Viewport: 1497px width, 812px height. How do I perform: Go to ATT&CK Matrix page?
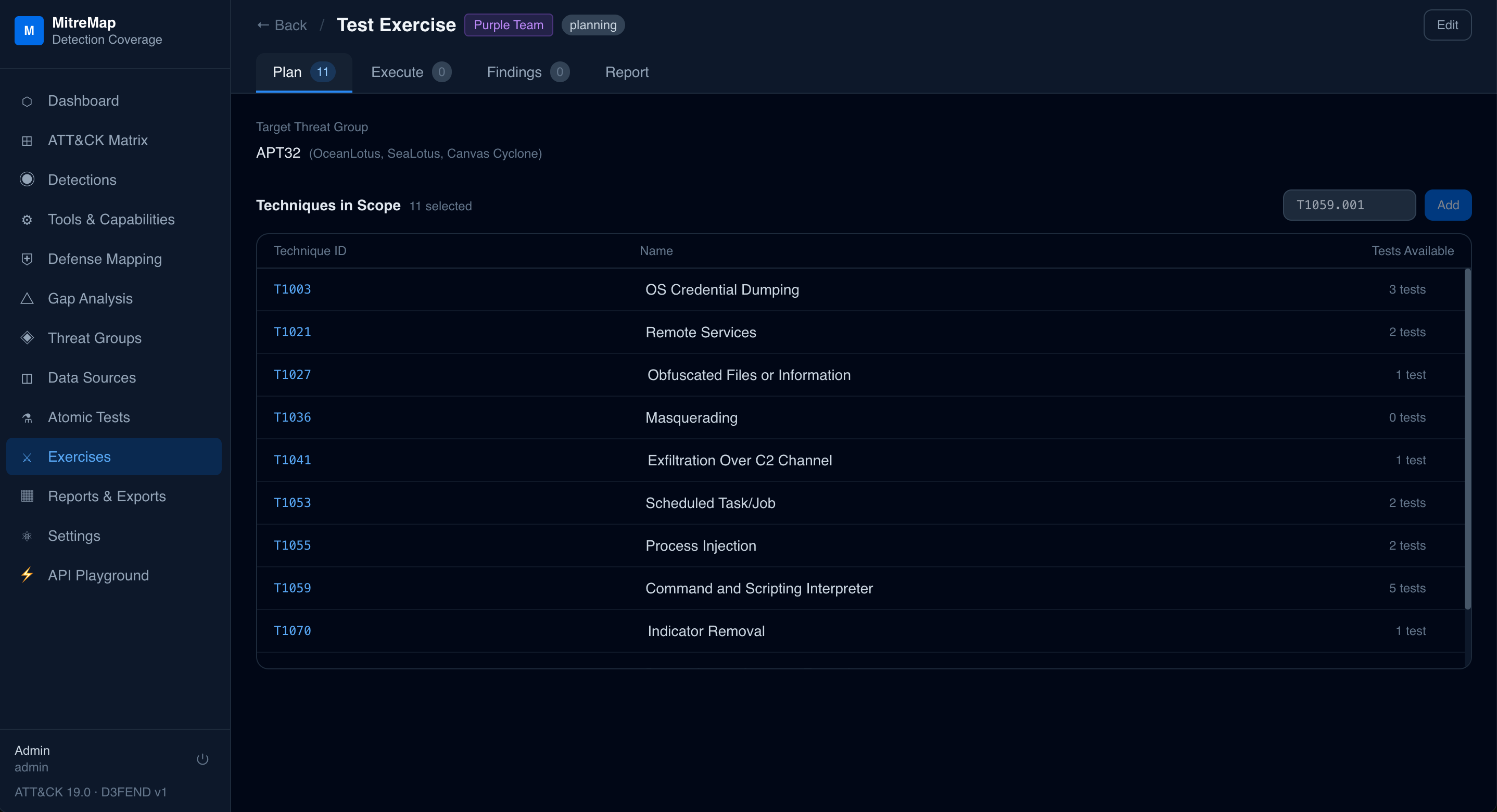point(114,141)
